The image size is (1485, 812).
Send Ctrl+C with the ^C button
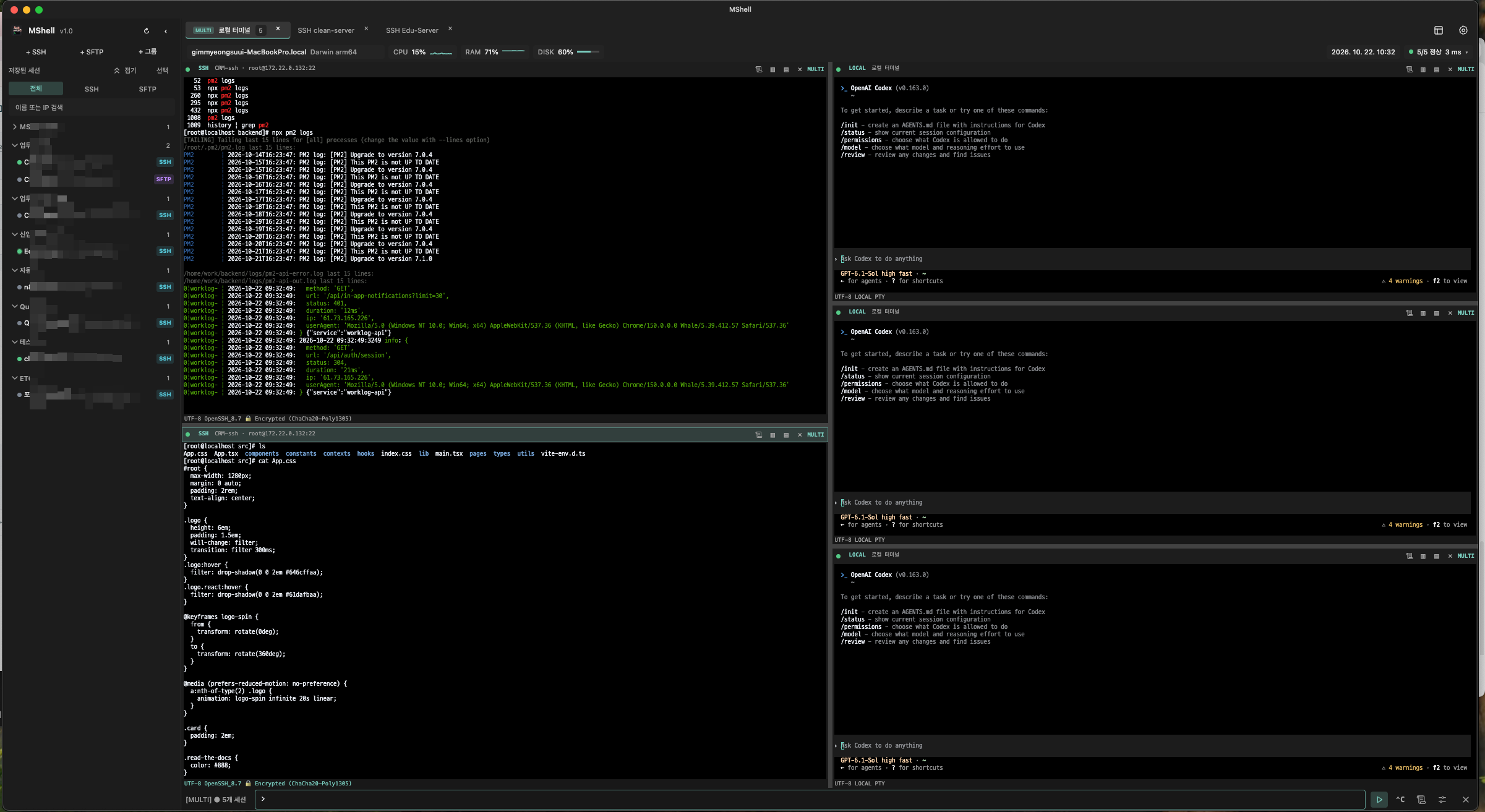tap(1400, 800)
